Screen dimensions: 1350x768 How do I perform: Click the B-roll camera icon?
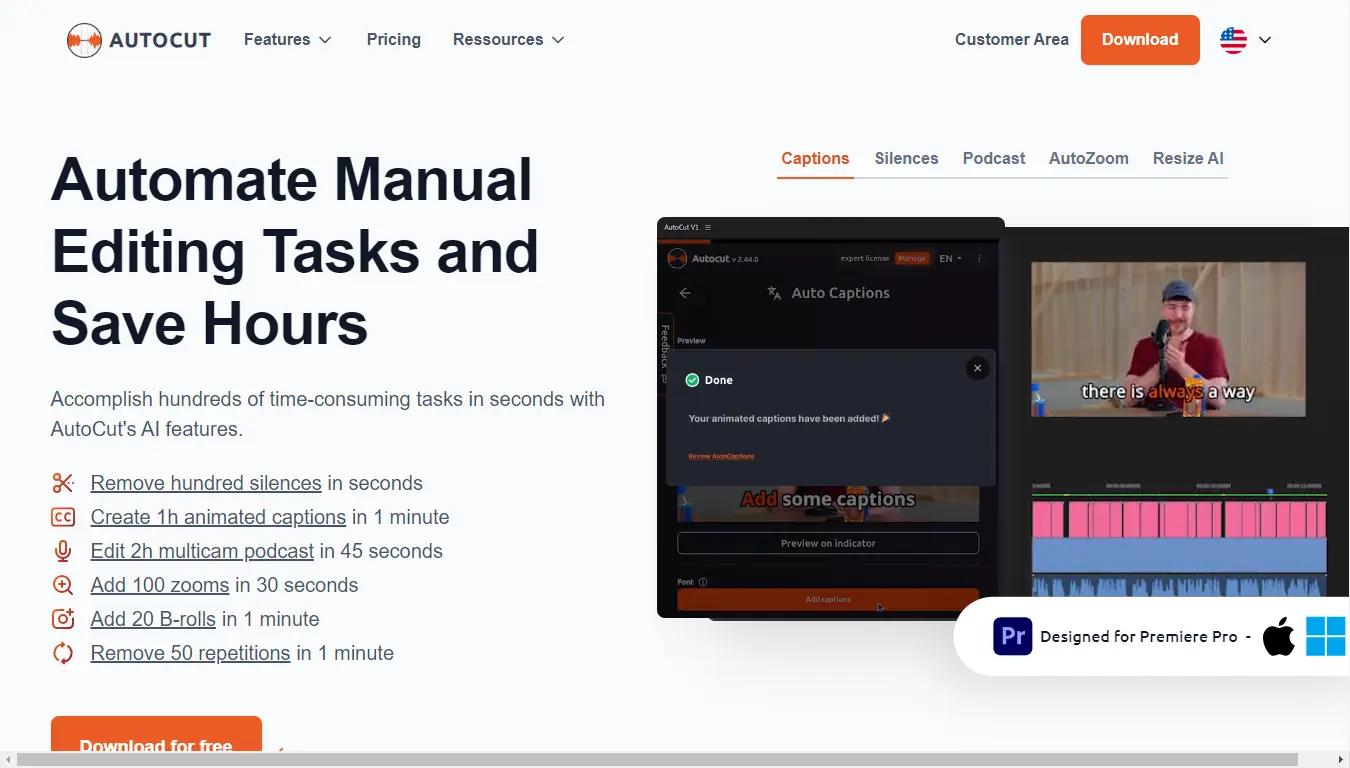[x=63, y=619]
